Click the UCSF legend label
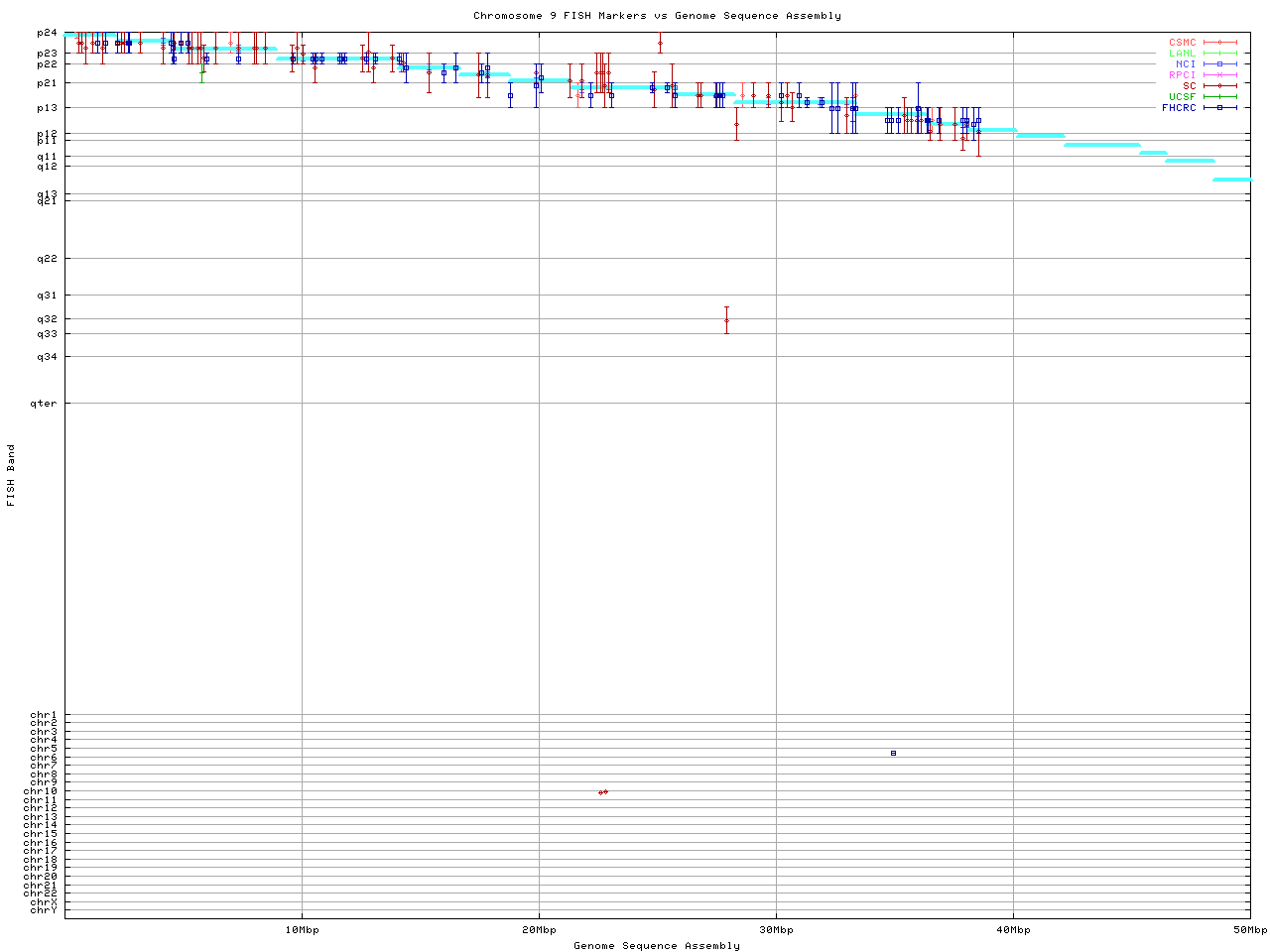 pyautogui.click(x=1182, y=97)
